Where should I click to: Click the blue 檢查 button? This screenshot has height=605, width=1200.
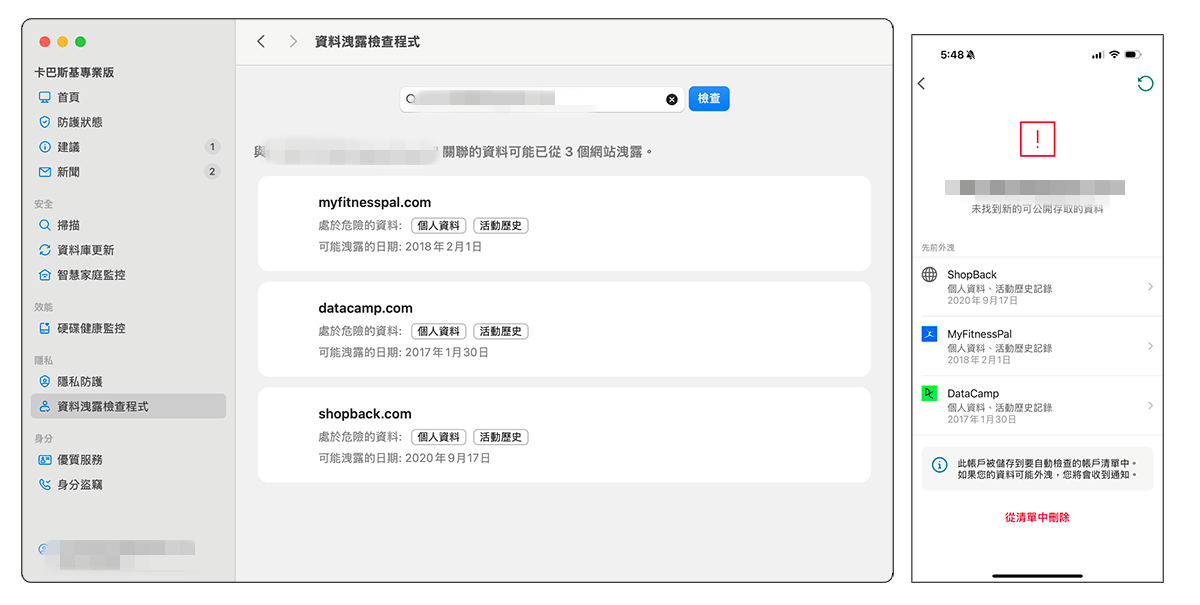point(709,99)
